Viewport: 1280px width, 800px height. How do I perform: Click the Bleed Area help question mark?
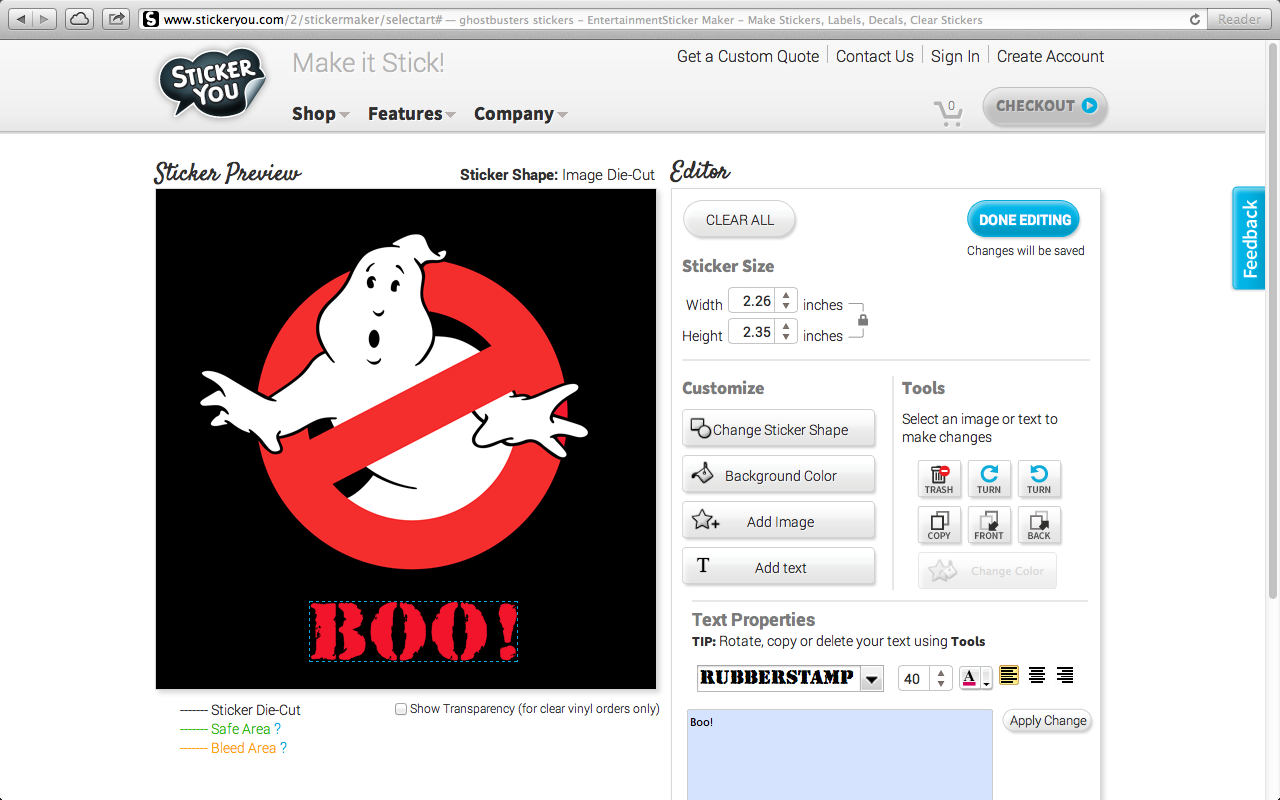284,748
